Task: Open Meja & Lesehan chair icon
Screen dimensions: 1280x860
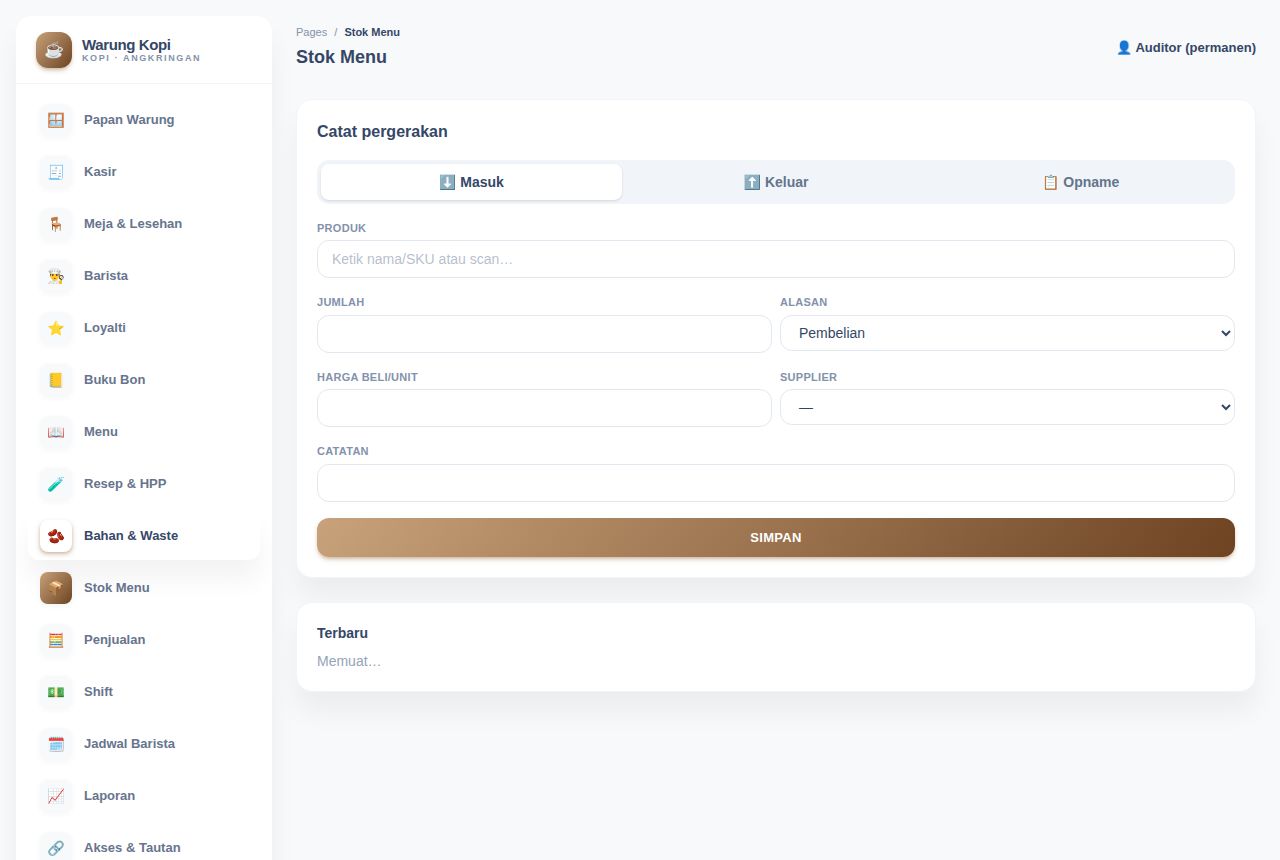Action: pyautogui.click(x=56, y=224)
